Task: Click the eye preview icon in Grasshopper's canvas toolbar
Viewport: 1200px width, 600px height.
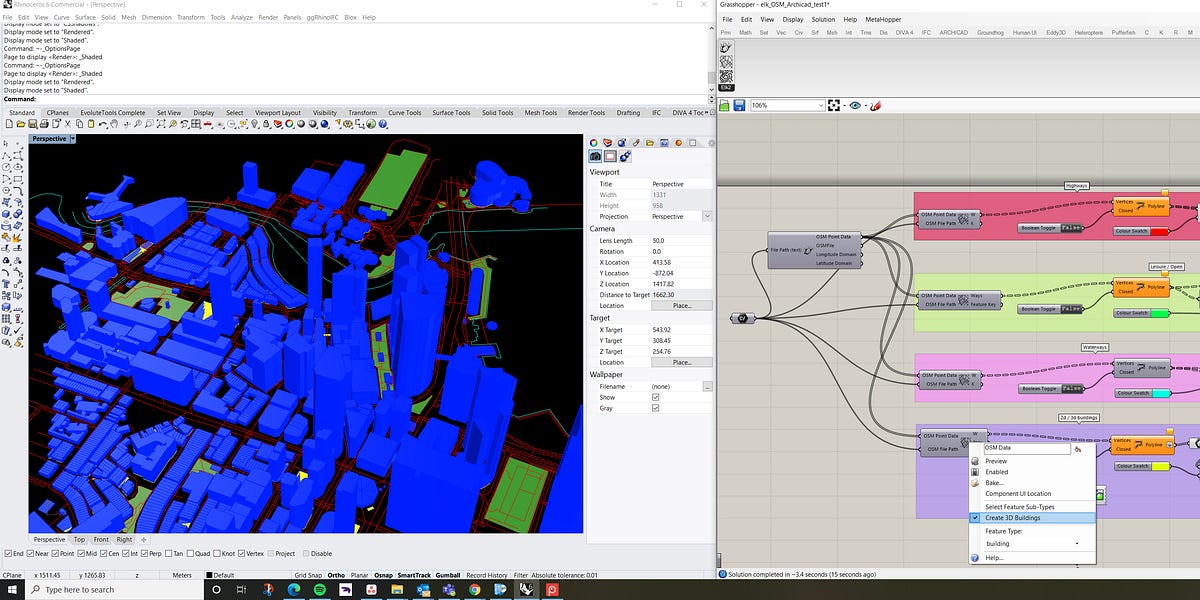Action: click(x=855, y=105)
